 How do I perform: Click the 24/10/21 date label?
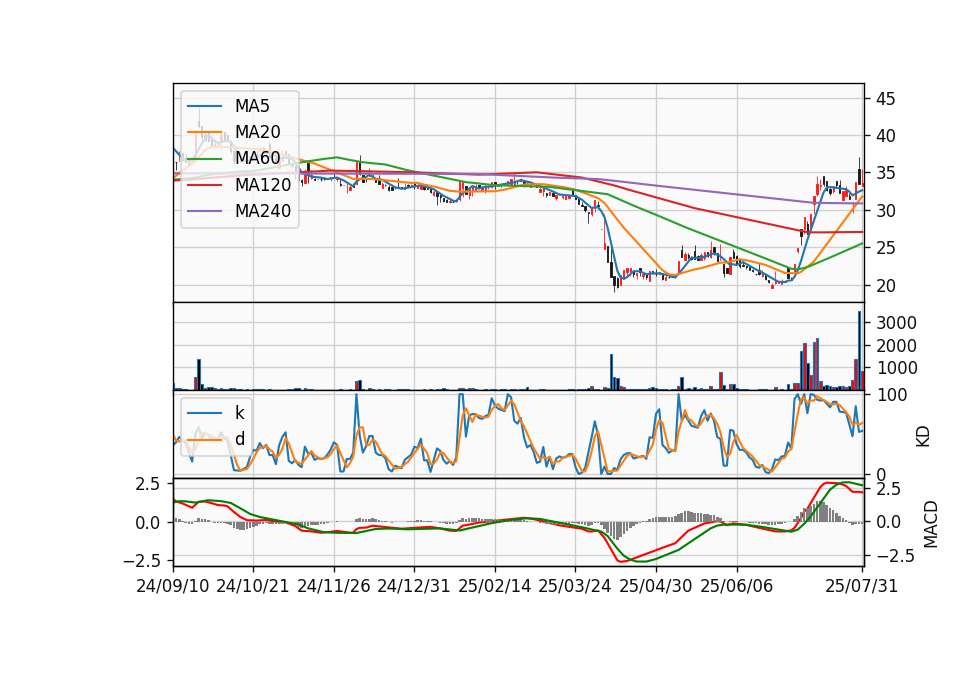(253, 586)
